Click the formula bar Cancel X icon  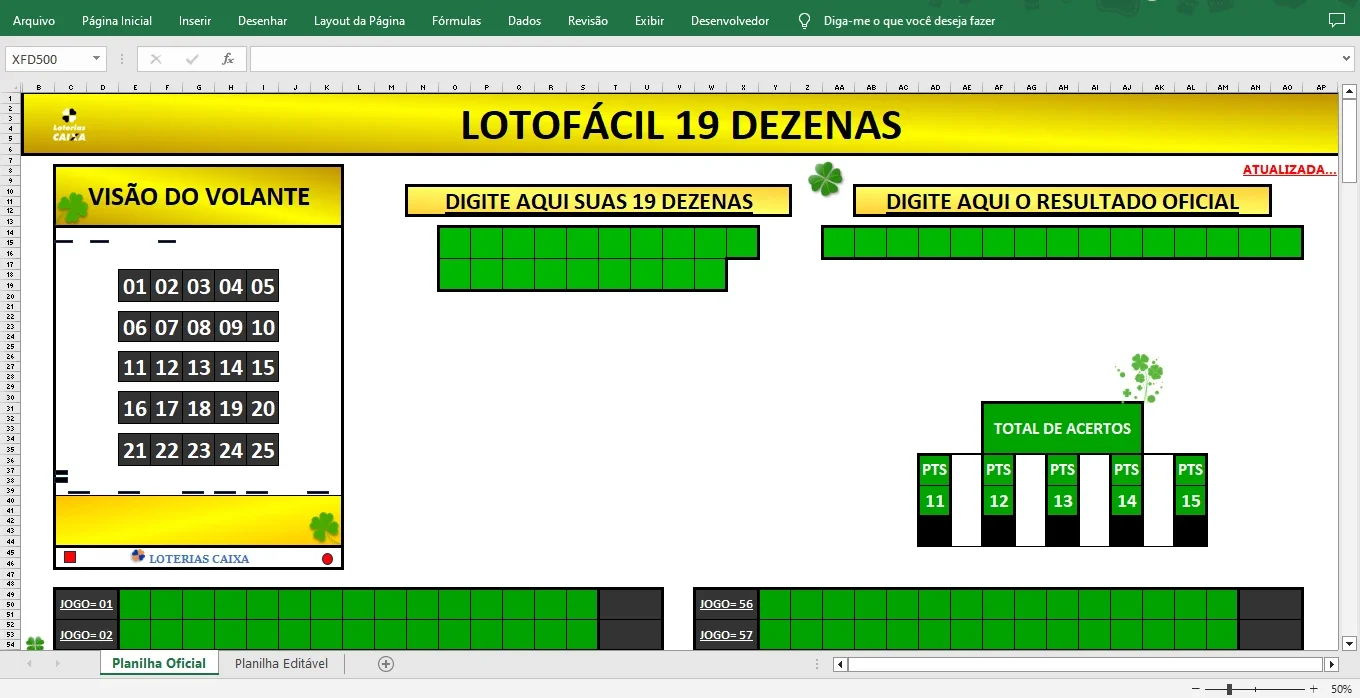pyautogui.click(x=155, y=59)
